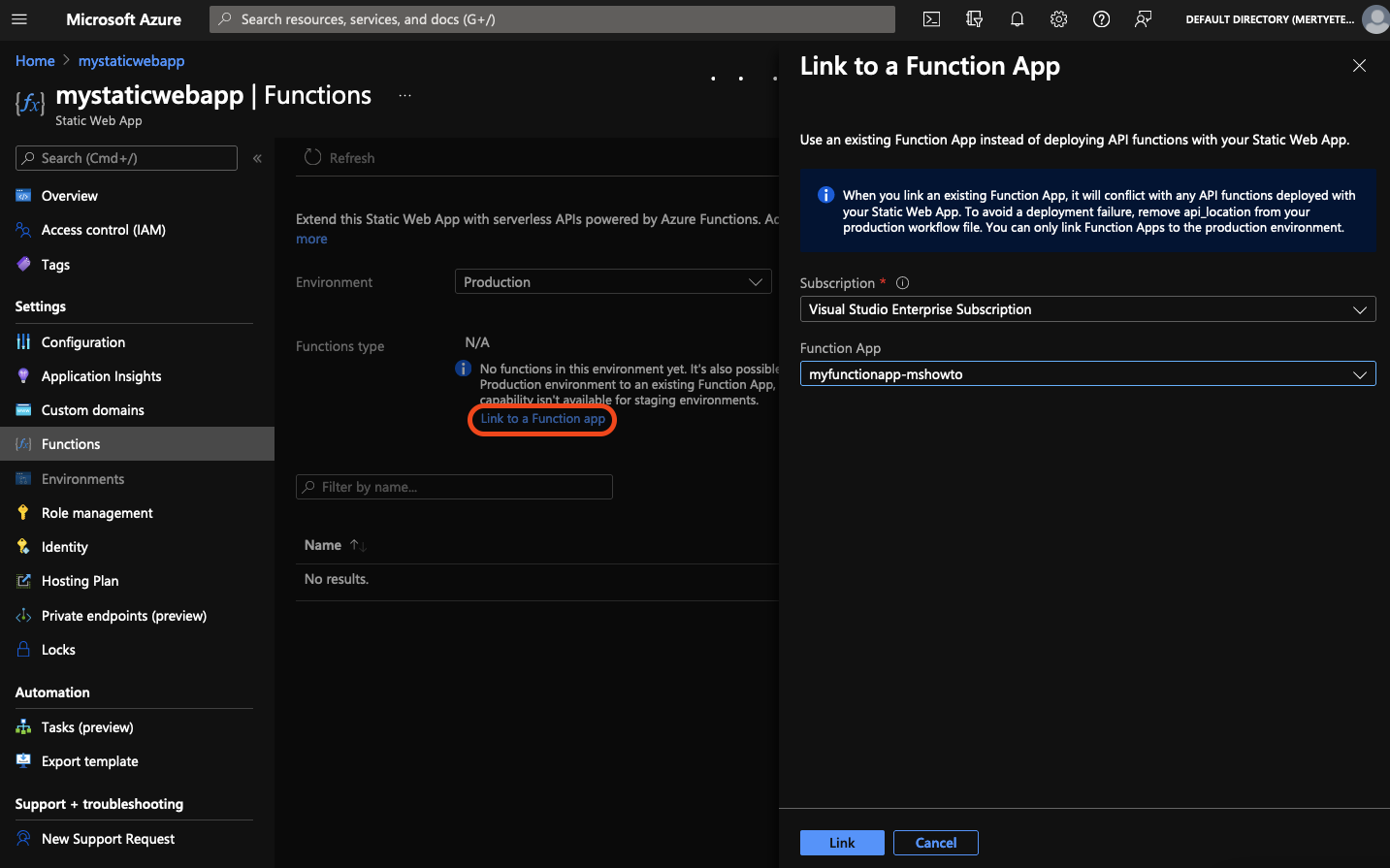Open the Subscription dropdown
Image resolution: width=1390 pixels, height=868 pixels.
(1087, 309)
